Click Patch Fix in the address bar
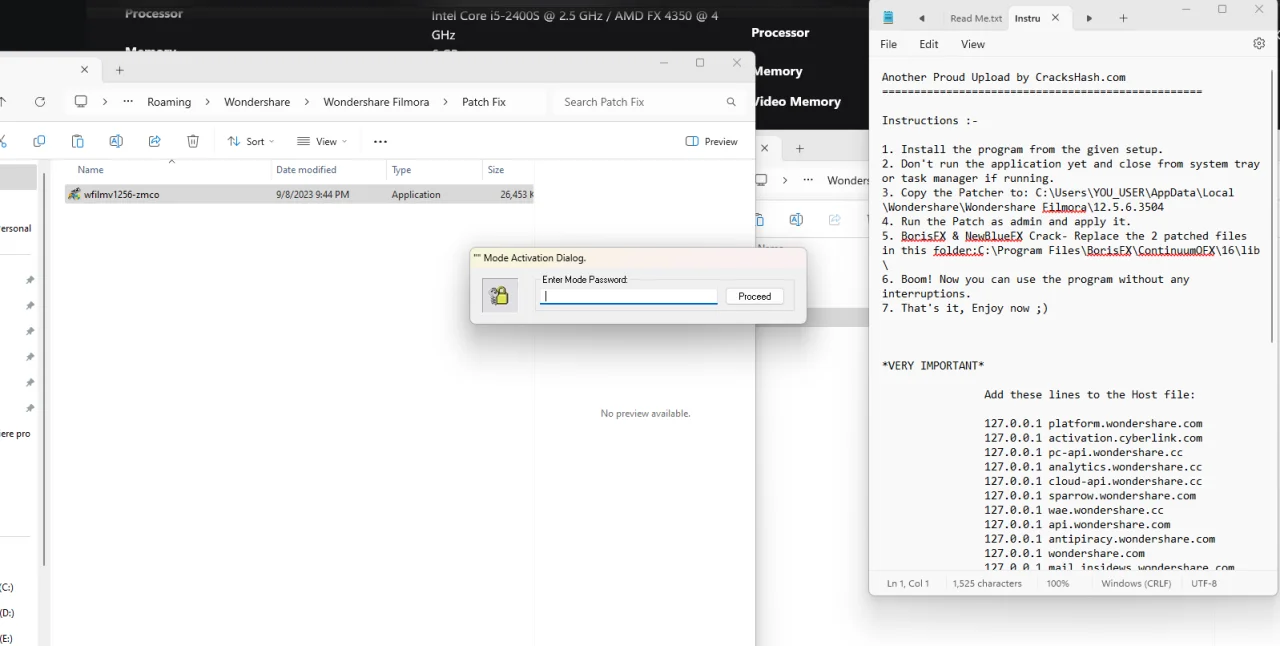Image resolution: width=1280 pixels, height=646 pixels. tap(483, 102)
